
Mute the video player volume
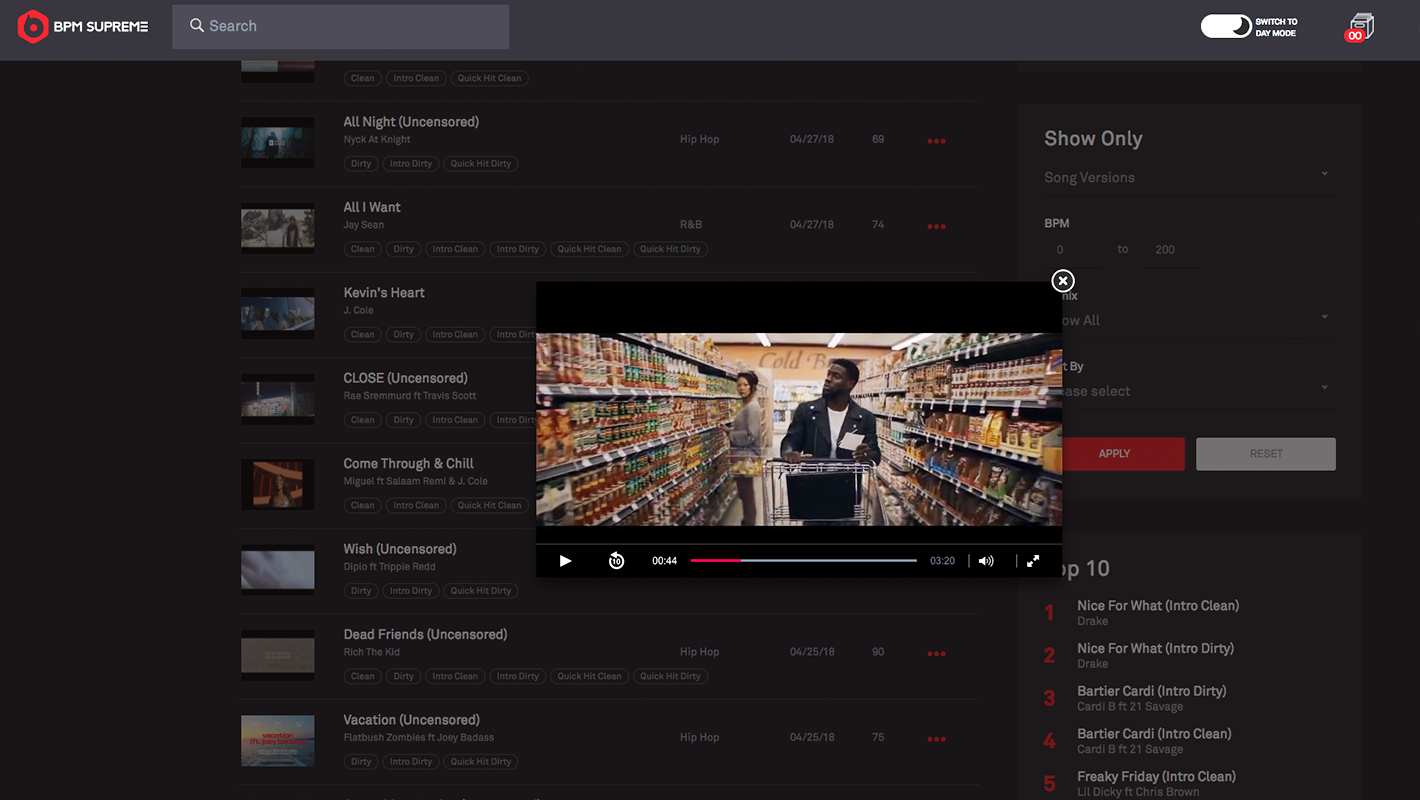tap(986, 561)
